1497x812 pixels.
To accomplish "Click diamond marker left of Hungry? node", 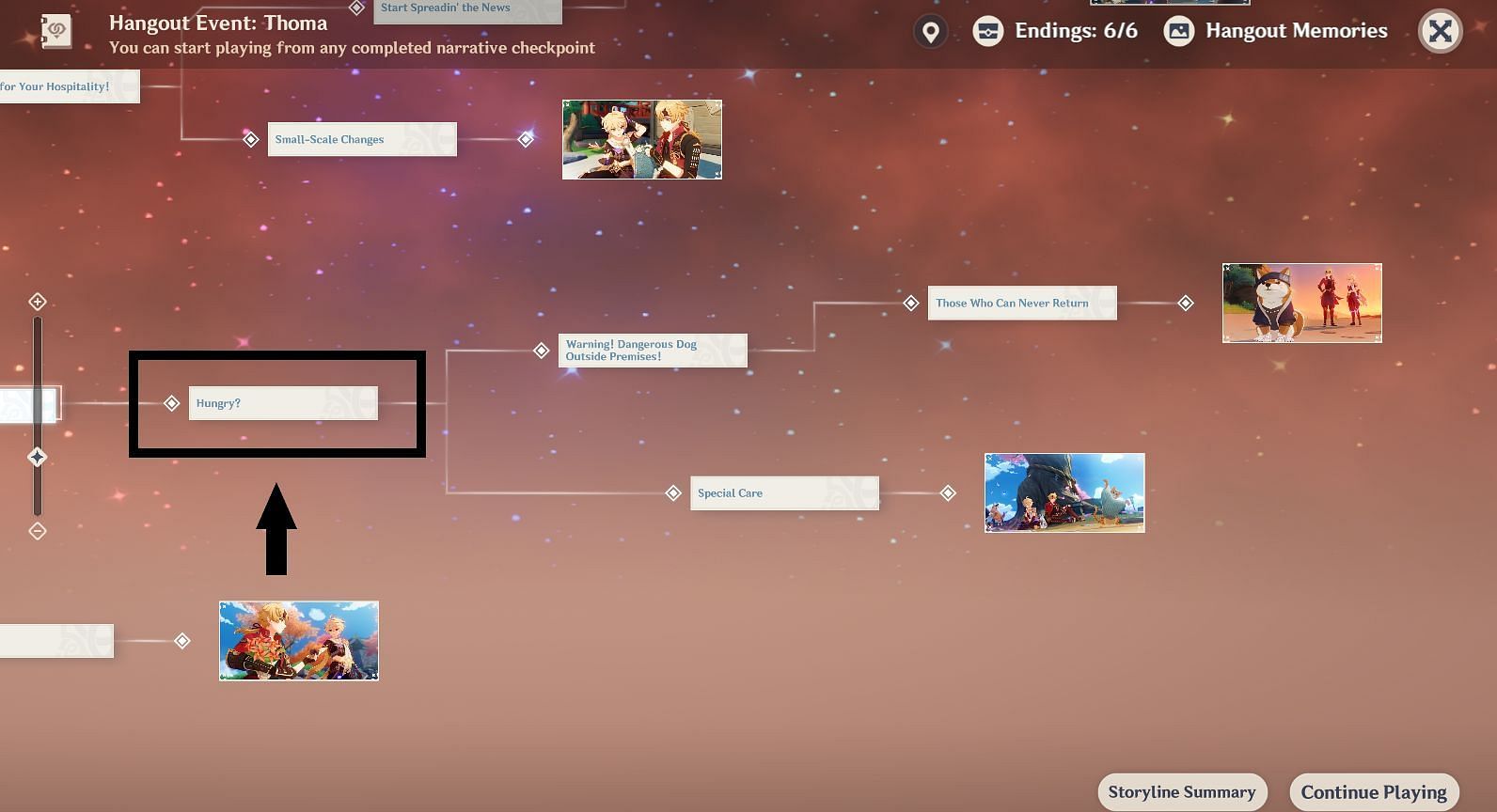I will (171, 403).
